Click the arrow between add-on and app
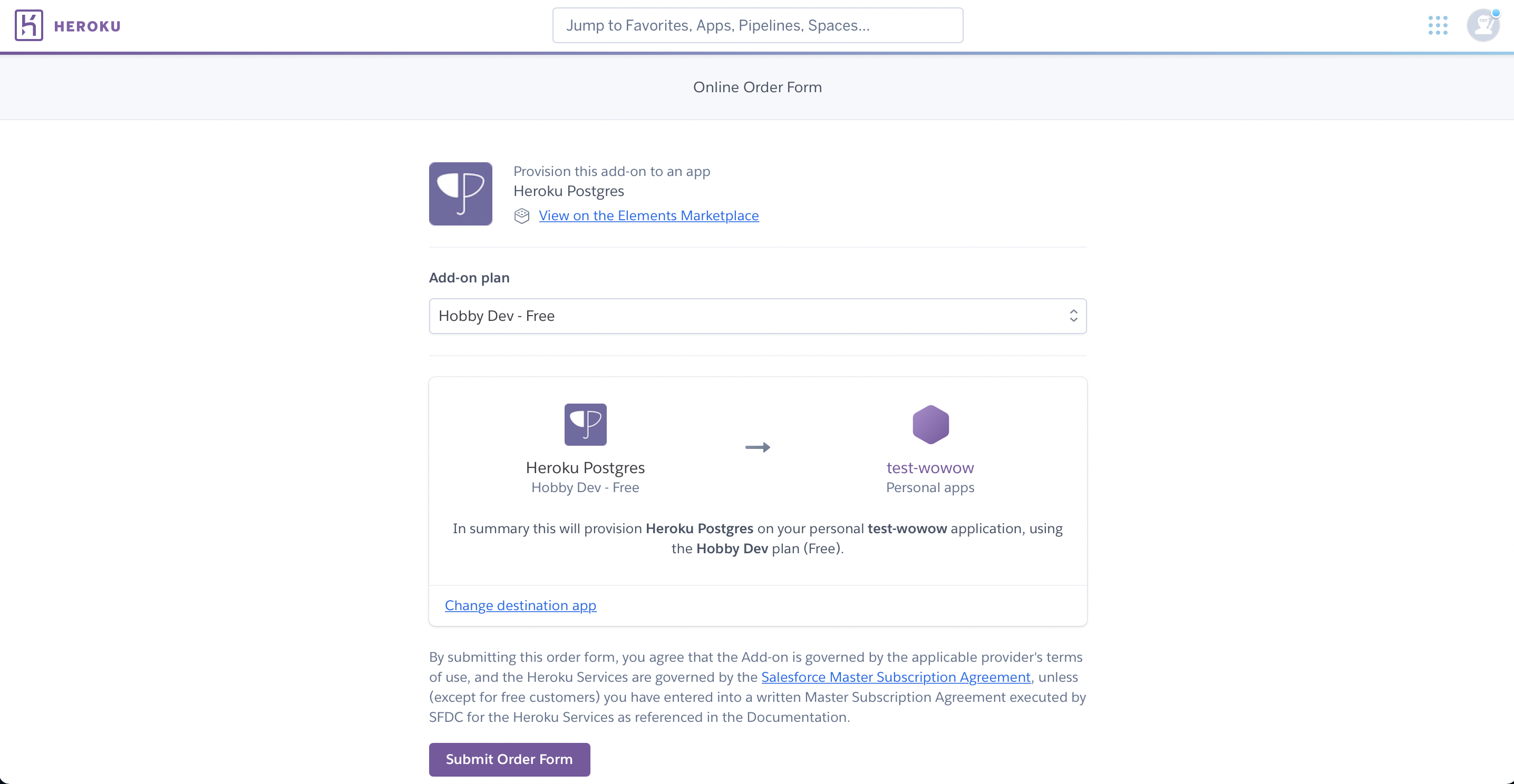 pyautogui.click(x=757, y=447)
